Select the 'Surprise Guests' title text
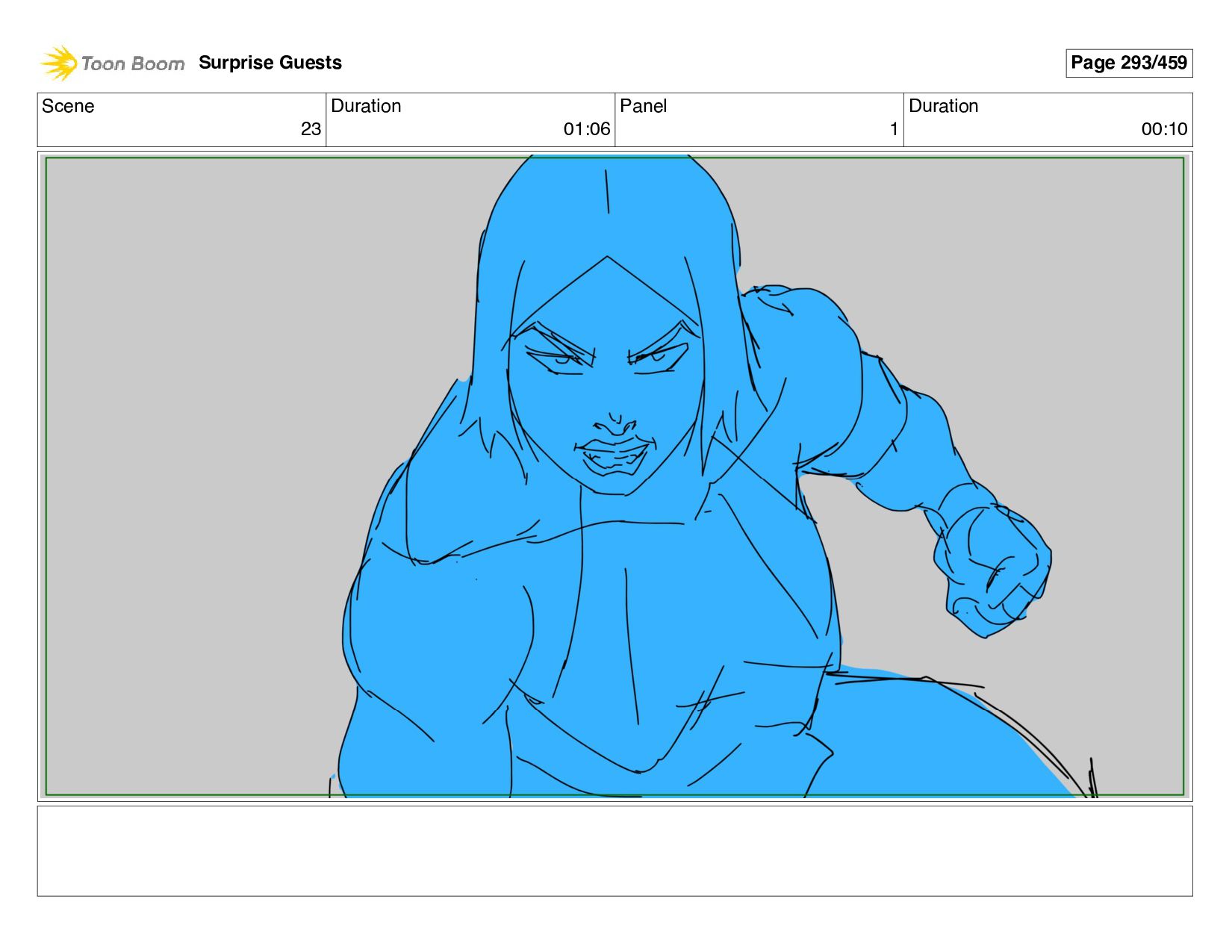The width and height of the screenshot is (1232, 952). click(270, 63)
